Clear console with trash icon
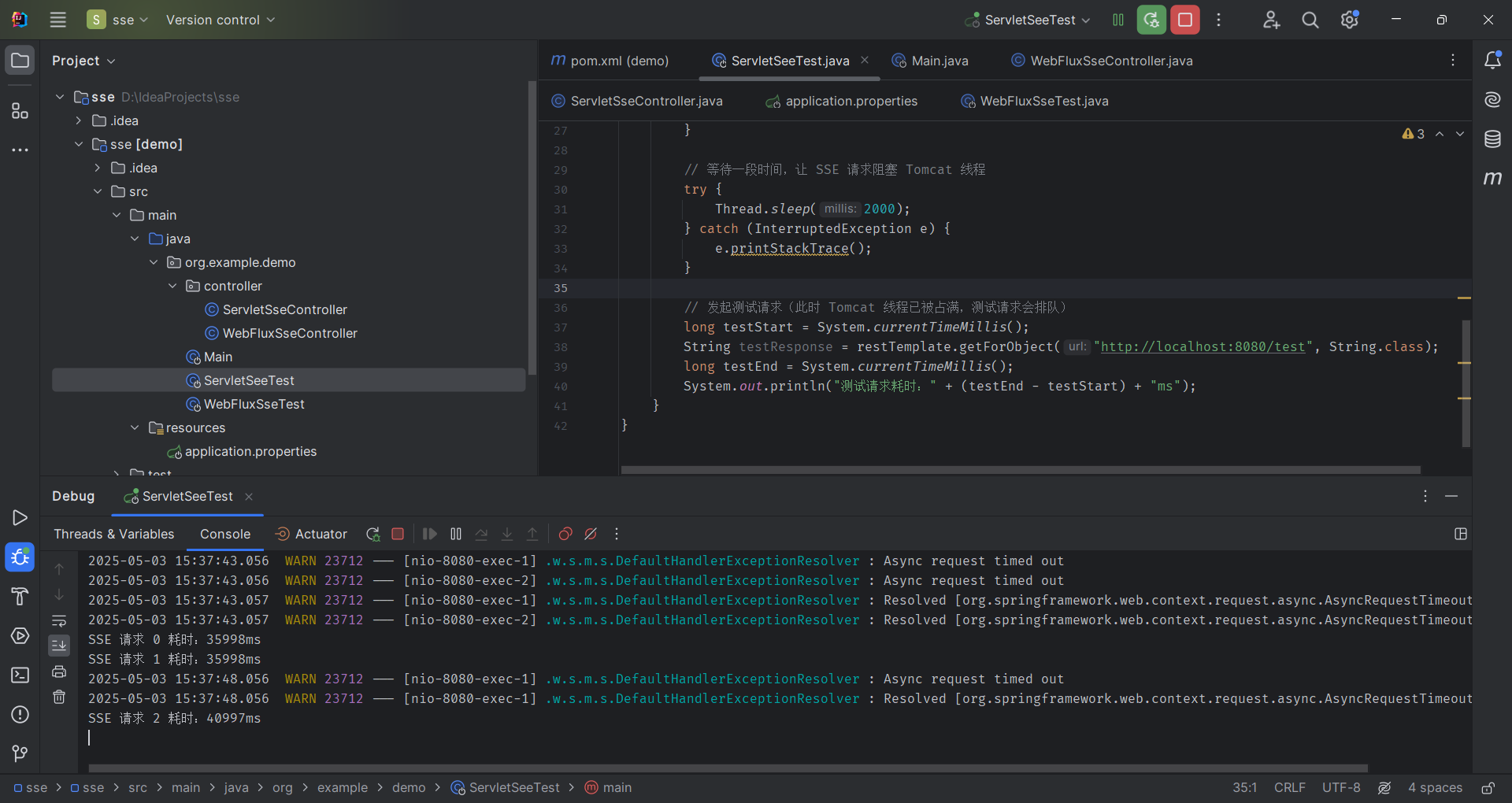Screen dimensions: 1512x803 click(59, 697)
